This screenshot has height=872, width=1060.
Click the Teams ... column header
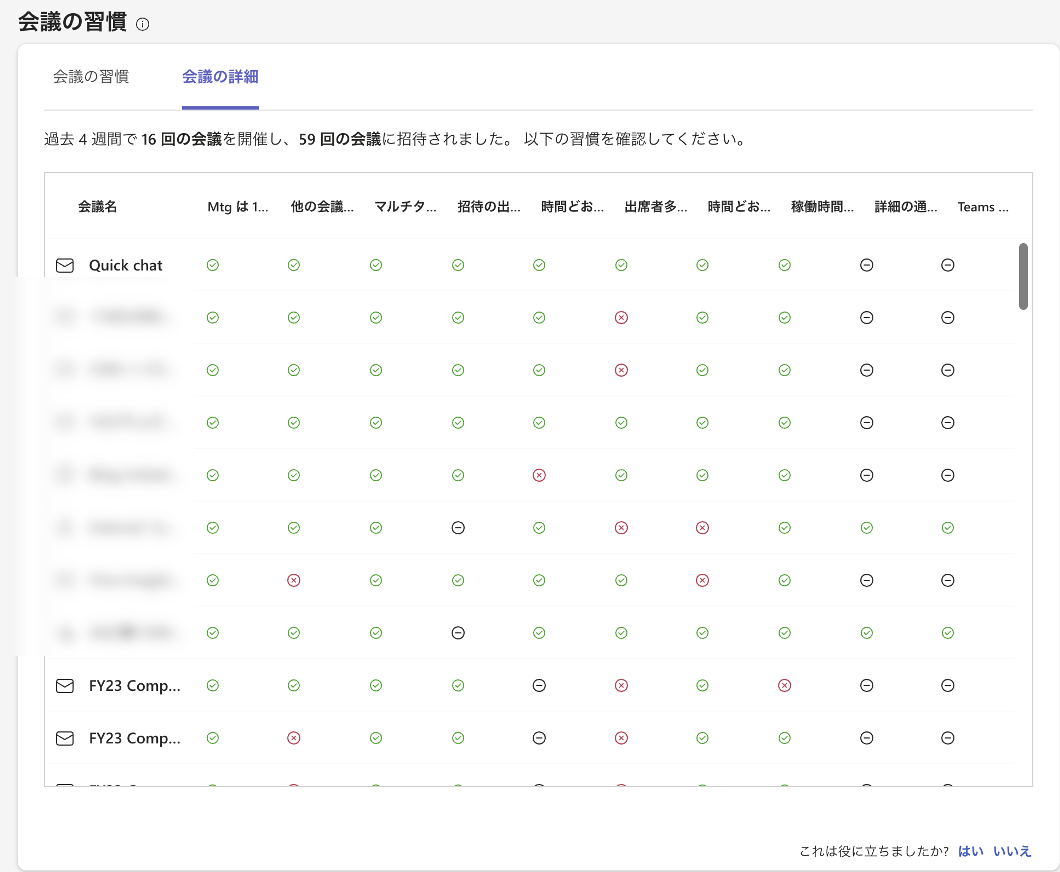pos(983,207)
